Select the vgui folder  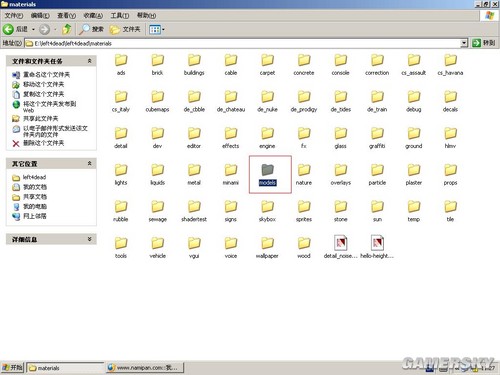click(194, 248)
